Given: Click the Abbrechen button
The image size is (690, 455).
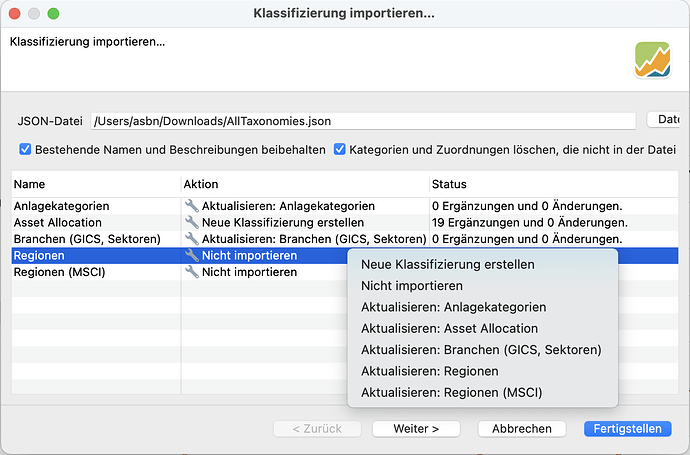Looking at the screenshot, I should click(x=521, y=429).
